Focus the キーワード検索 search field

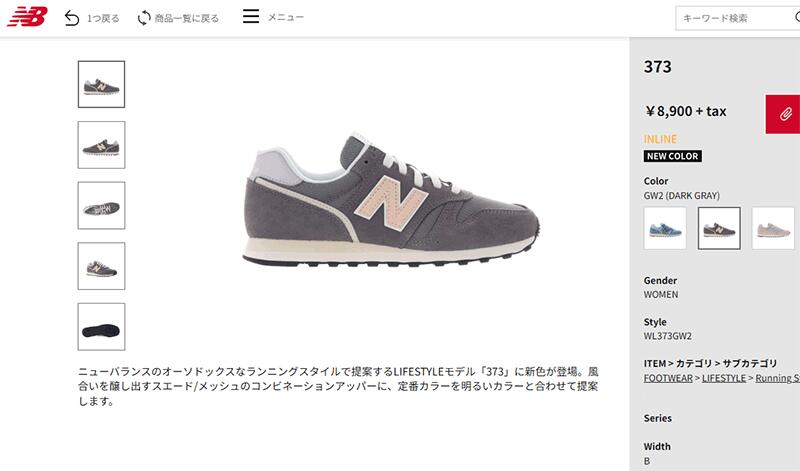point(737,18)
